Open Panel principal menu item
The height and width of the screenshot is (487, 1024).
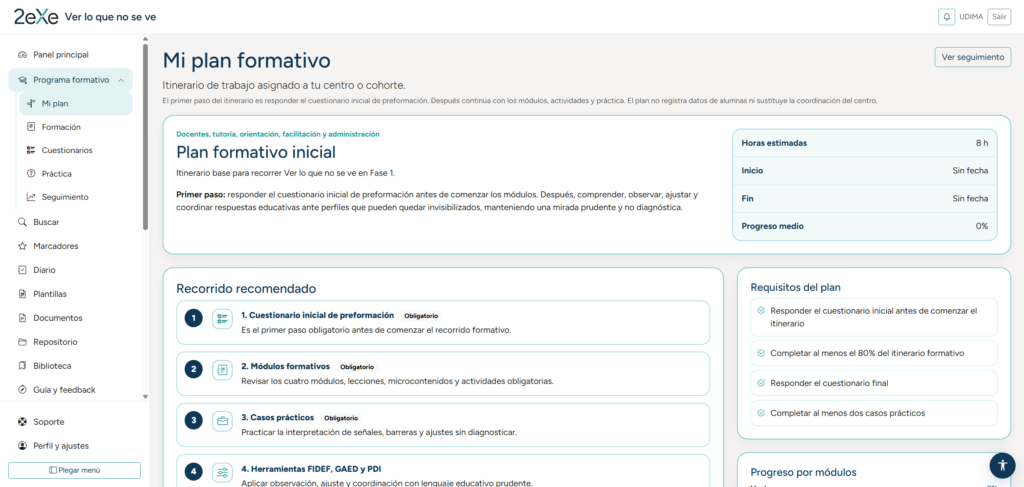(71, 55)
